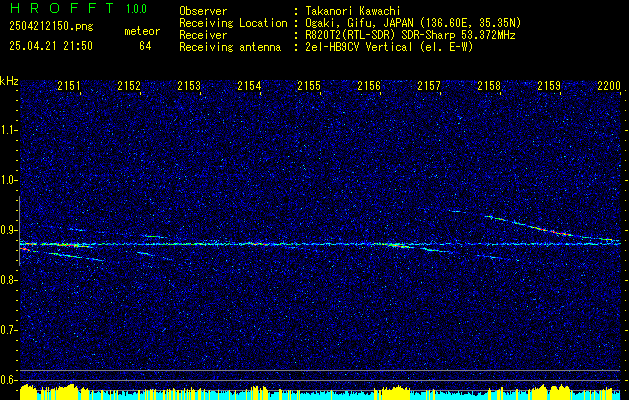
Task: Click the Receiving Location label
Action: pos(233,23)
